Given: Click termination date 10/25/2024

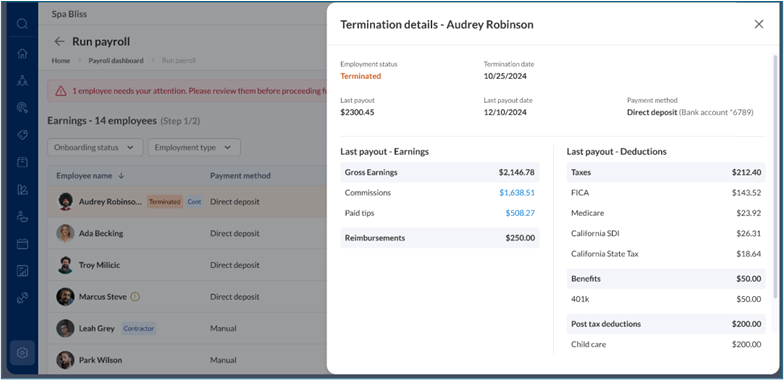Looking at the screenshot, I should (505, 76).
